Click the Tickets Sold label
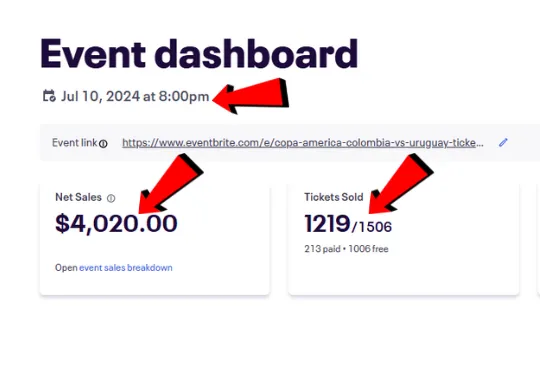The height and width of the screenshot is (371, 540). [x=334, y=197]
